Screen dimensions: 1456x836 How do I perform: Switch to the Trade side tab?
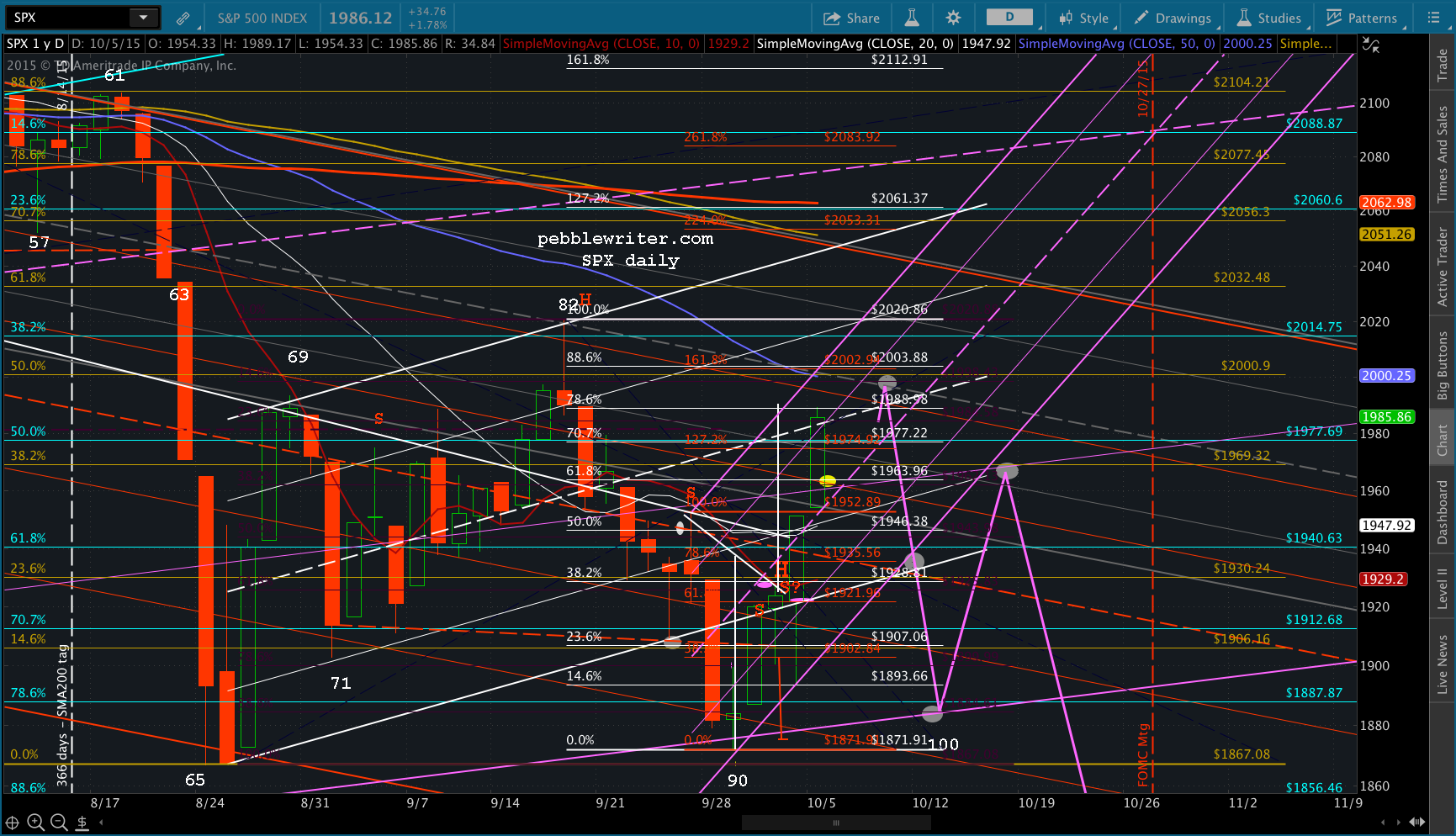point(1443,66)
